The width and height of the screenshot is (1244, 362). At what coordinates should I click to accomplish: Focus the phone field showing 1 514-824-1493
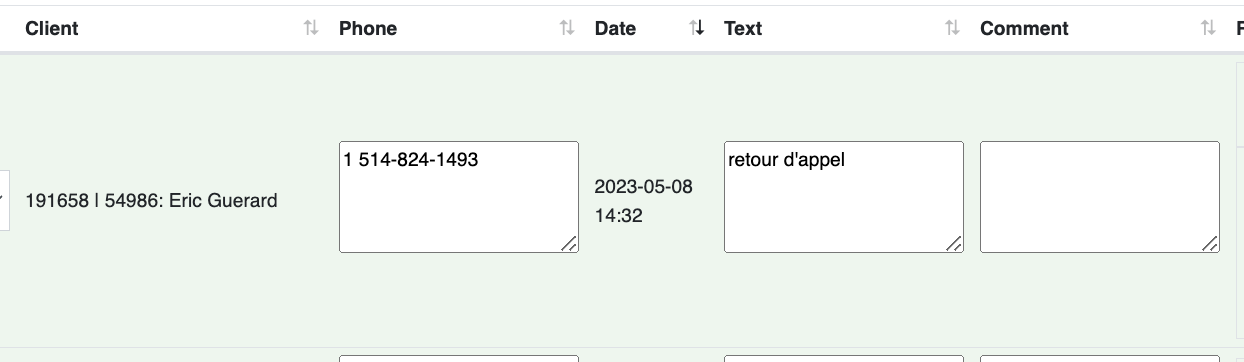[x=459, y=197]
